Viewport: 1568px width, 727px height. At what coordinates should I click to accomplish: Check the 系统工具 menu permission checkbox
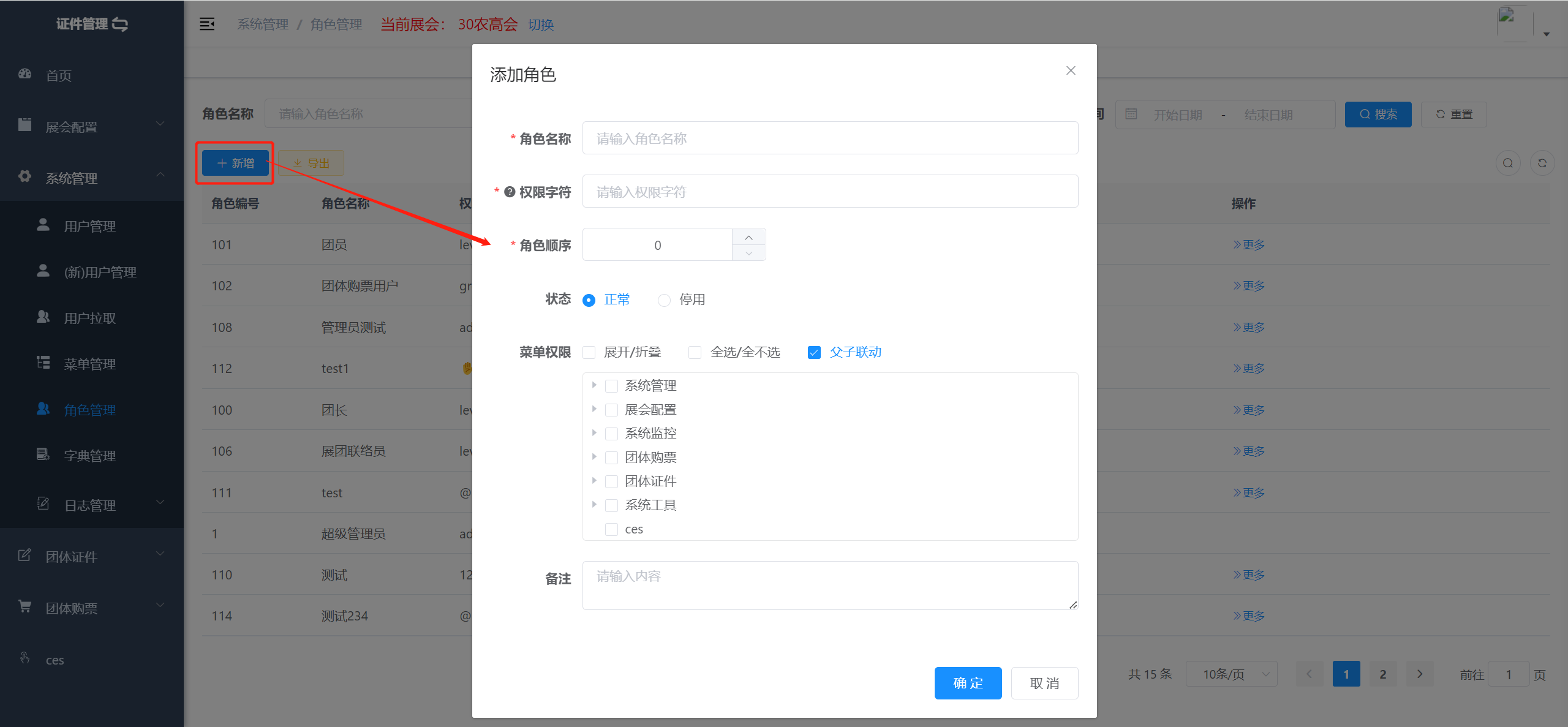(x=611, y=505)
